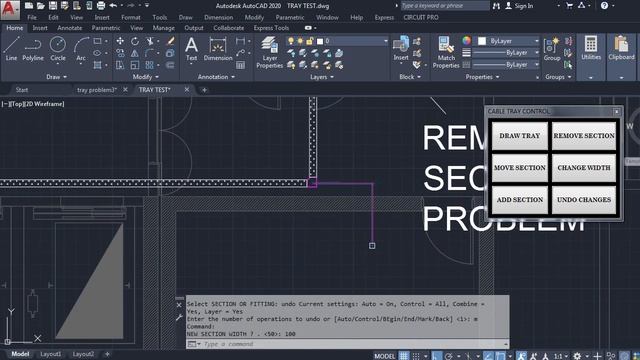Select the Line tool
The height and width of the screenshot is (360, 640).
point(11,48)
